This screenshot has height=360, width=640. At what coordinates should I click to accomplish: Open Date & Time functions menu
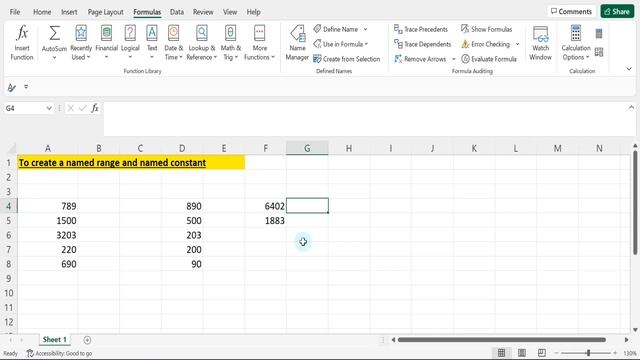click(x=173, y=43)
